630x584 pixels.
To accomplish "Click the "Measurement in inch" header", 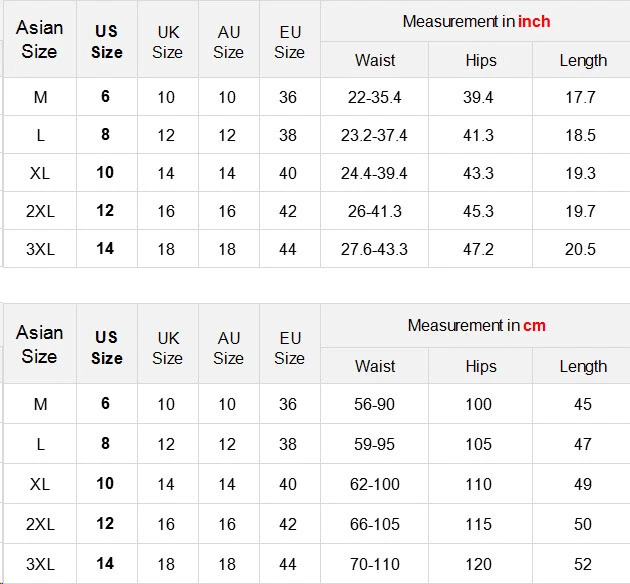I will click(x=476, y=21).
